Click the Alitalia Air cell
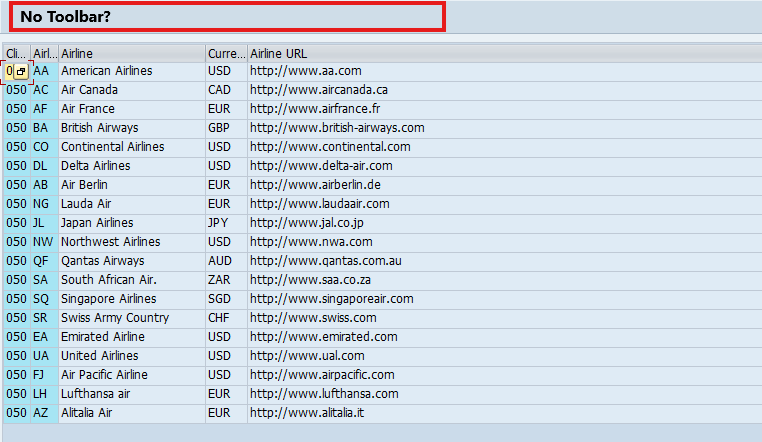 coord(132,412)
